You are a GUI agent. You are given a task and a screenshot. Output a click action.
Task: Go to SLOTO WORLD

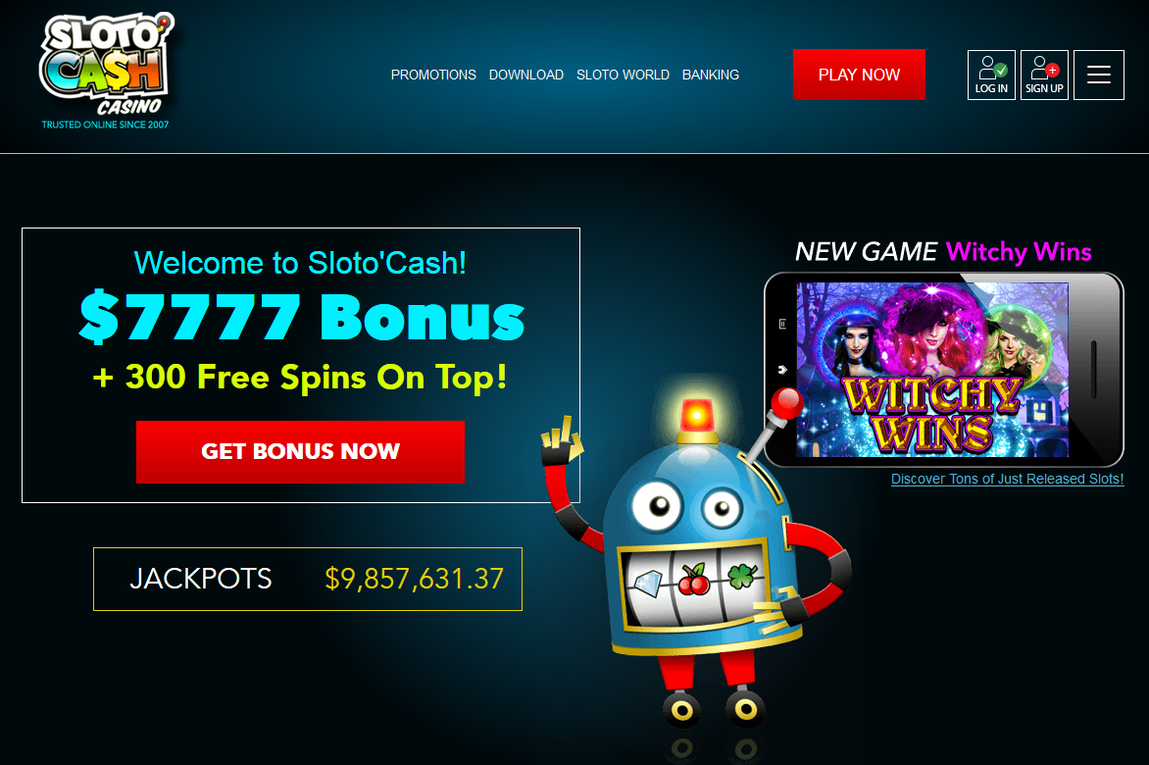(x=623, y=75)
